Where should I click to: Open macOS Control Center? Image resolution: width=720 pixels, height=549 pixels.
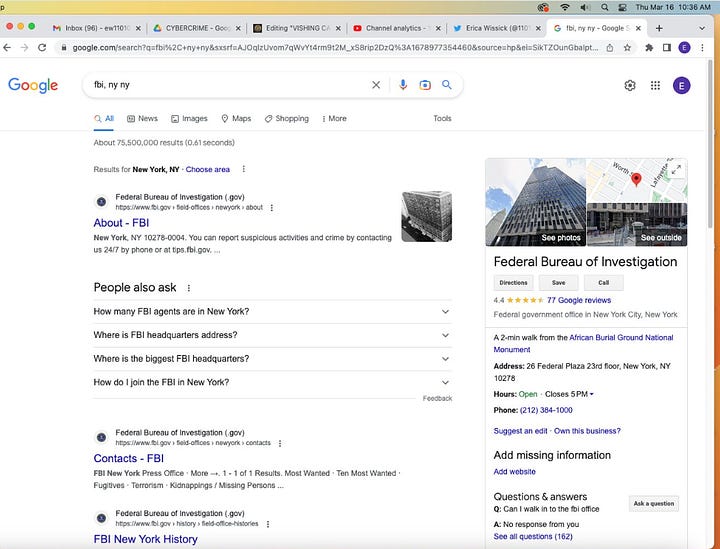tap(623, 7)
